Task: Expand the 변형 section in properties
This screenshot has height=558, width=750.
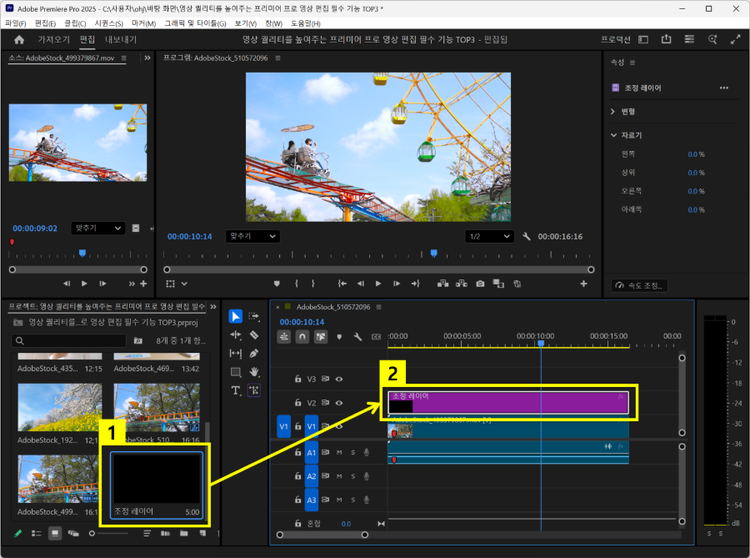Action: click(613, 111)
